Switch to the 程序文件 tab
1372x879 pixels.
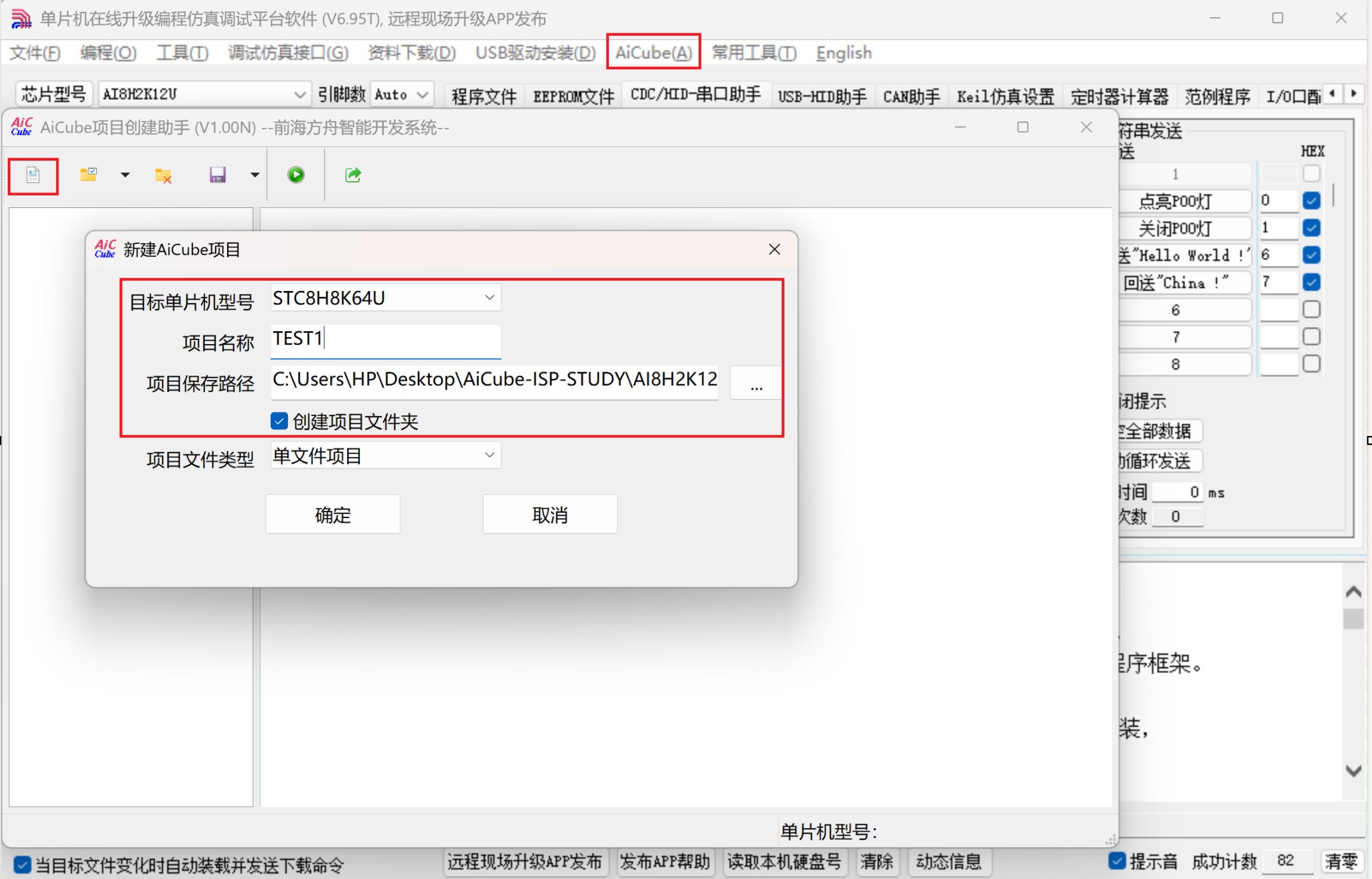pyautogui.click(x=484, y=96)
